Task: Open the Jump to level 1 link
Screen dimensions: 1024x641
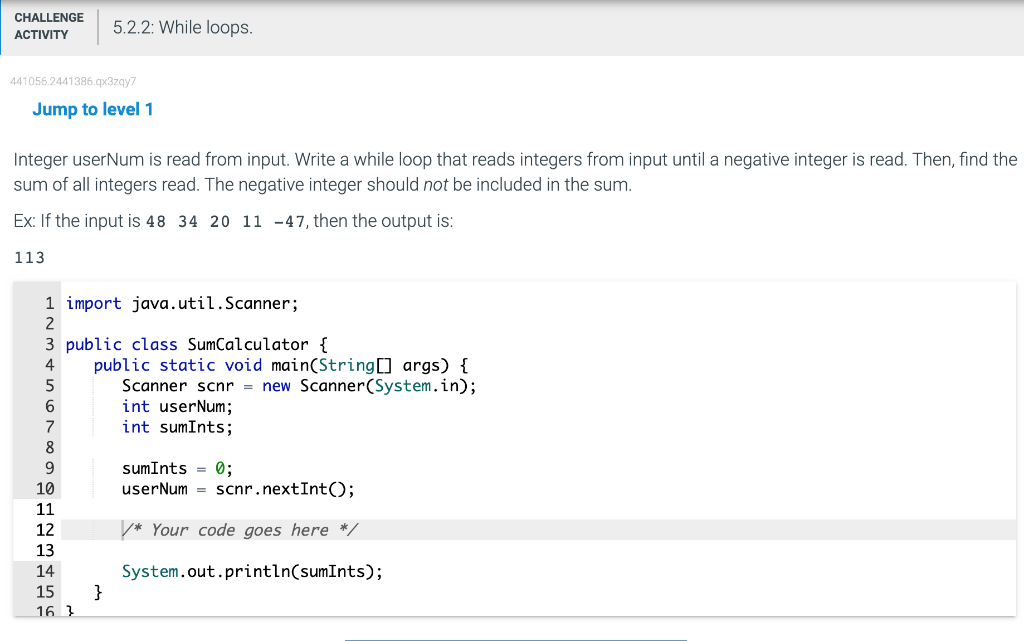Action: [x=93, y=109]
